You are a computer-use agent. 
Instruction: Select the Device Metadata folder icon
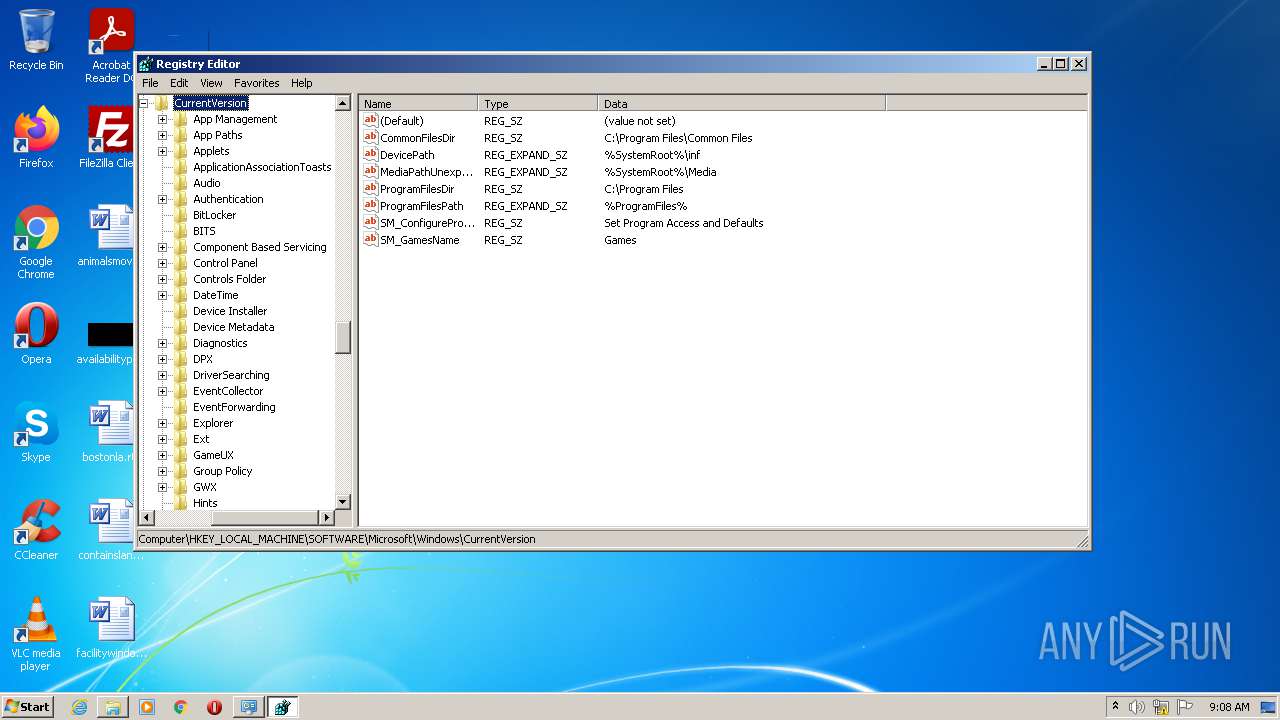point(181,327)
